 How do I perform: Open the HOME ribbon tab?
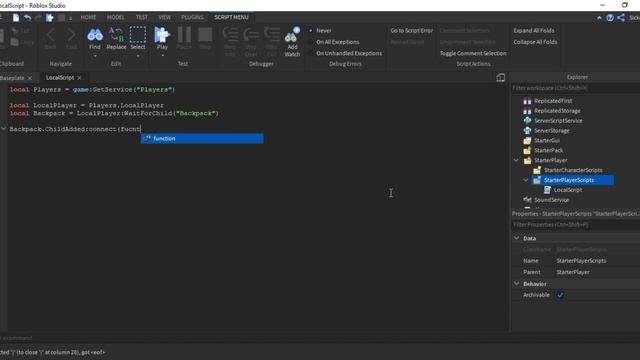tap(88, 17)
